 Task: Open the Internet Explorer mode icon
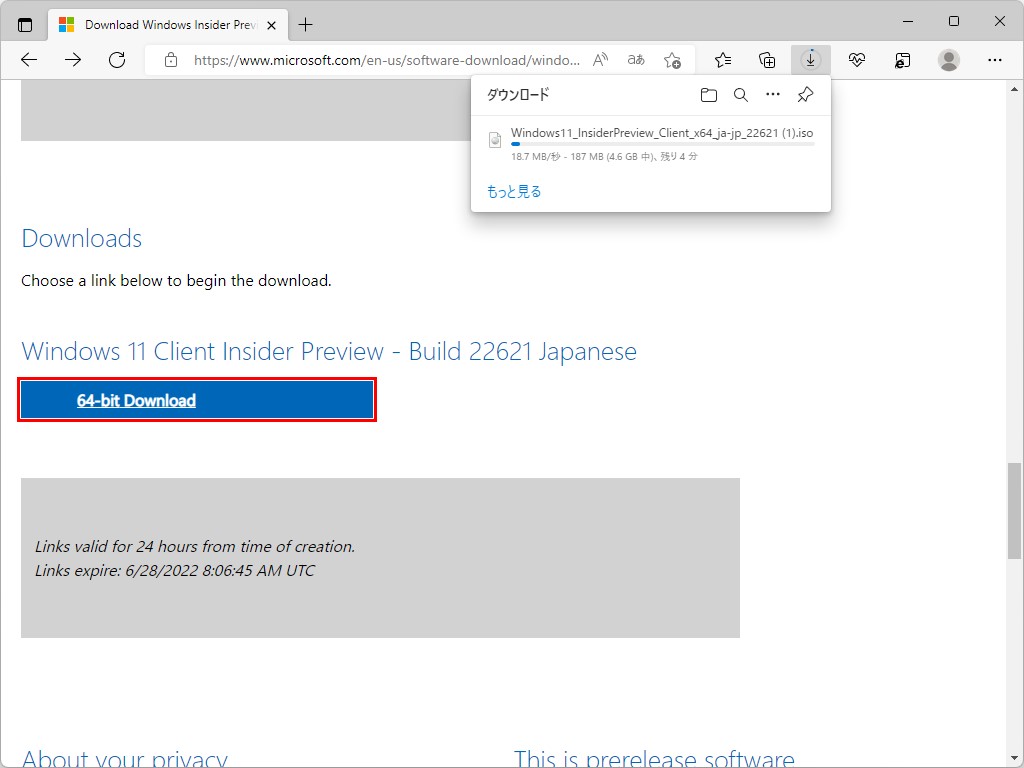click(903, 60)
